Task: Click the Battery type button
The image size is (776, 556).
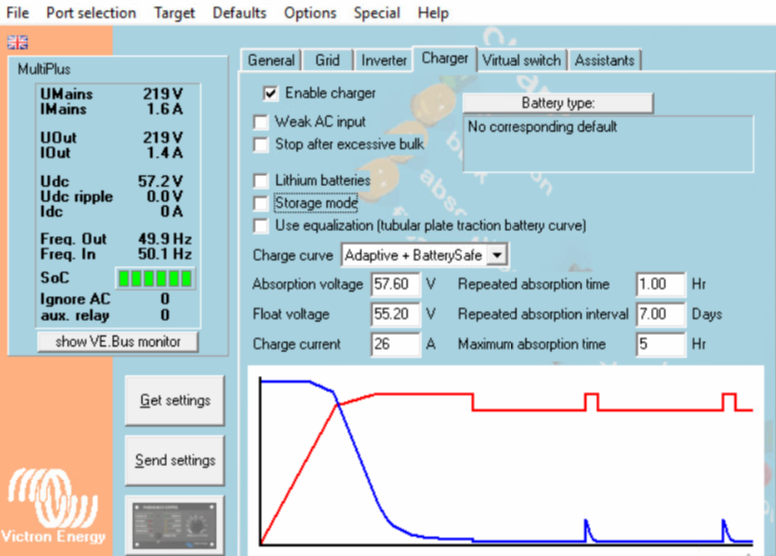Action: click(x=558, y=103)
